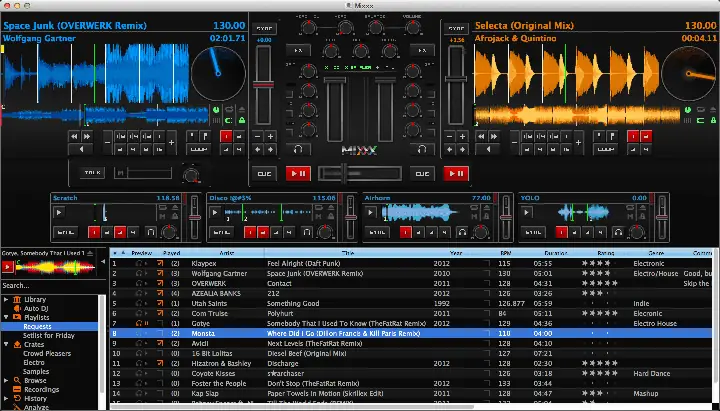The height and width of the screenshot is (411, 720).
Task: Sort tracks by Year column
Action: (x=456, y=253)
